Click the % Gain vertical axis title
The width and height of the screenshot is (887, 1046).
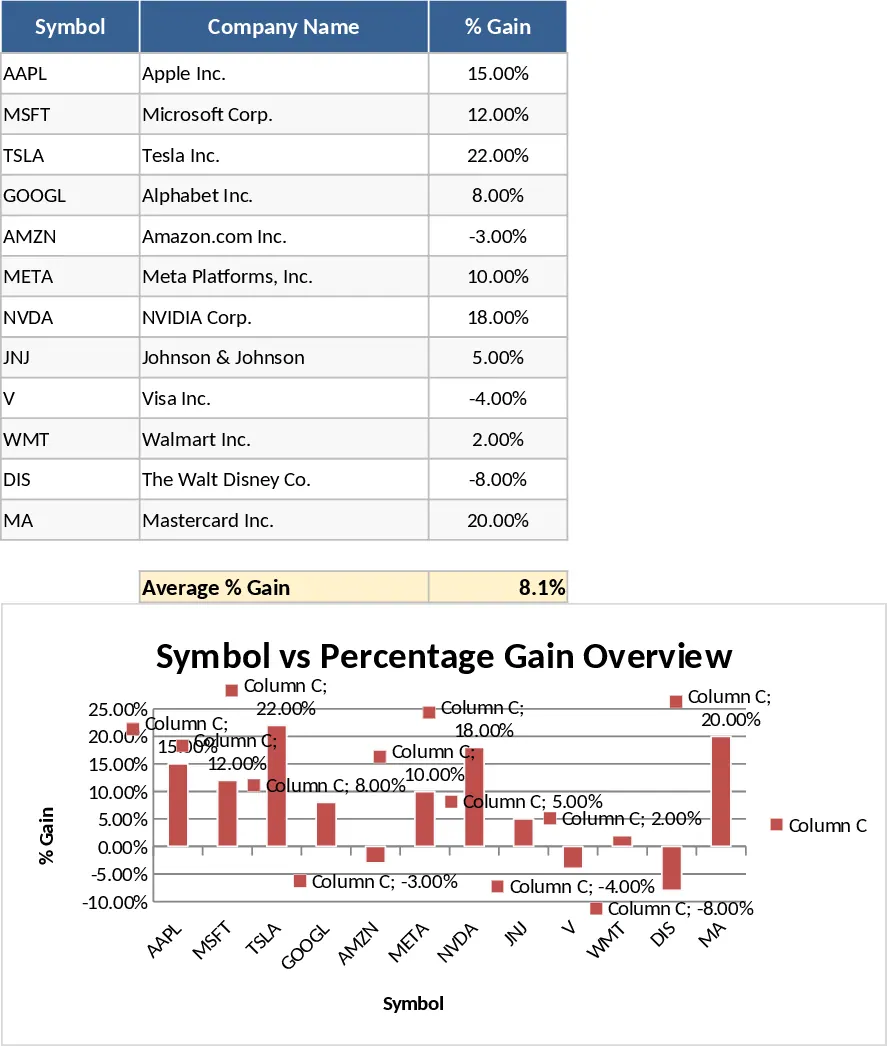tap(46, 836)
